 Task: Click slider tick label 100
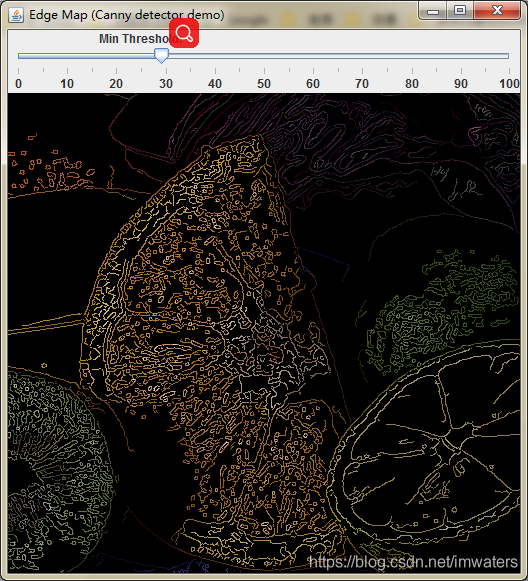[509, 84]
